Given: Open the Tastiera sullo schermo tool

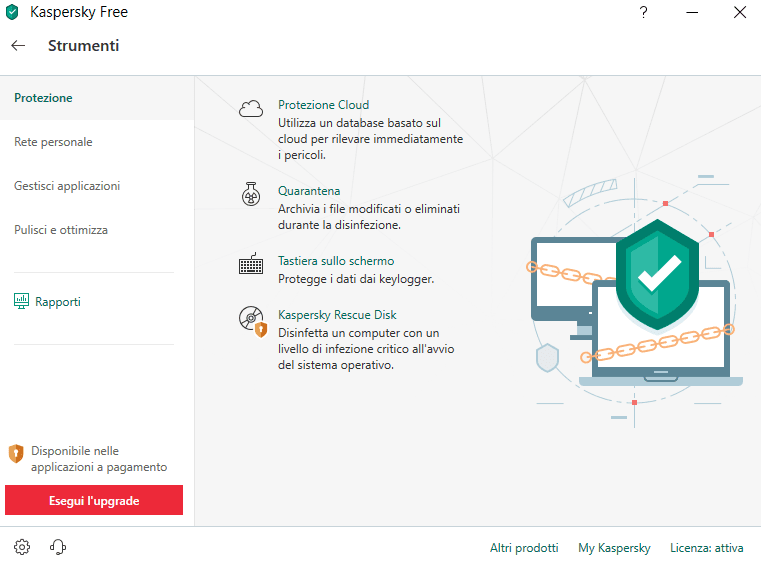Looking at the screenshot, I should click(x=336, y=261).
